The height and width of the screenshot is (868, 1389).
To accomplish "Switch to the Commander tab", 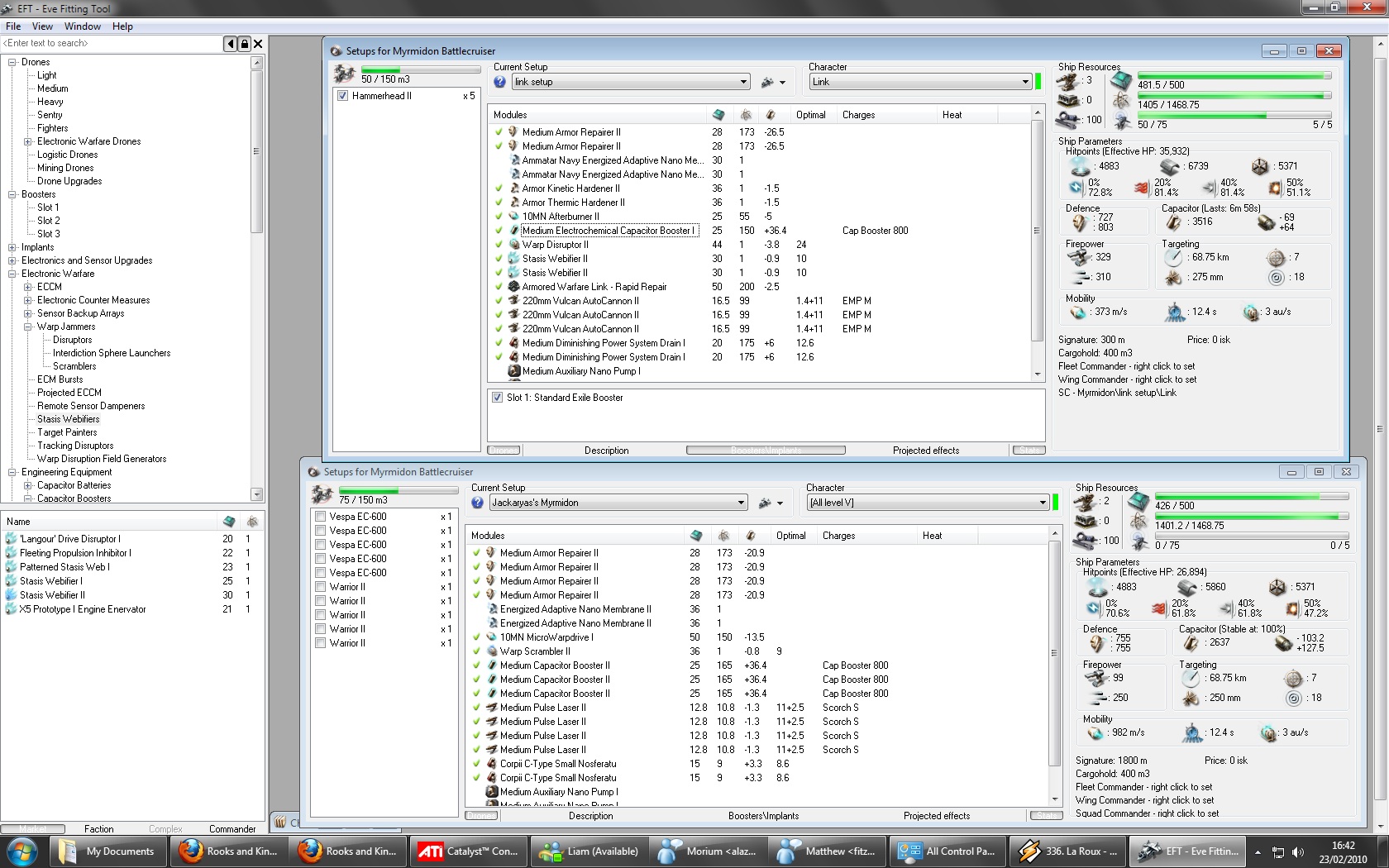I will tap(232, 829).
